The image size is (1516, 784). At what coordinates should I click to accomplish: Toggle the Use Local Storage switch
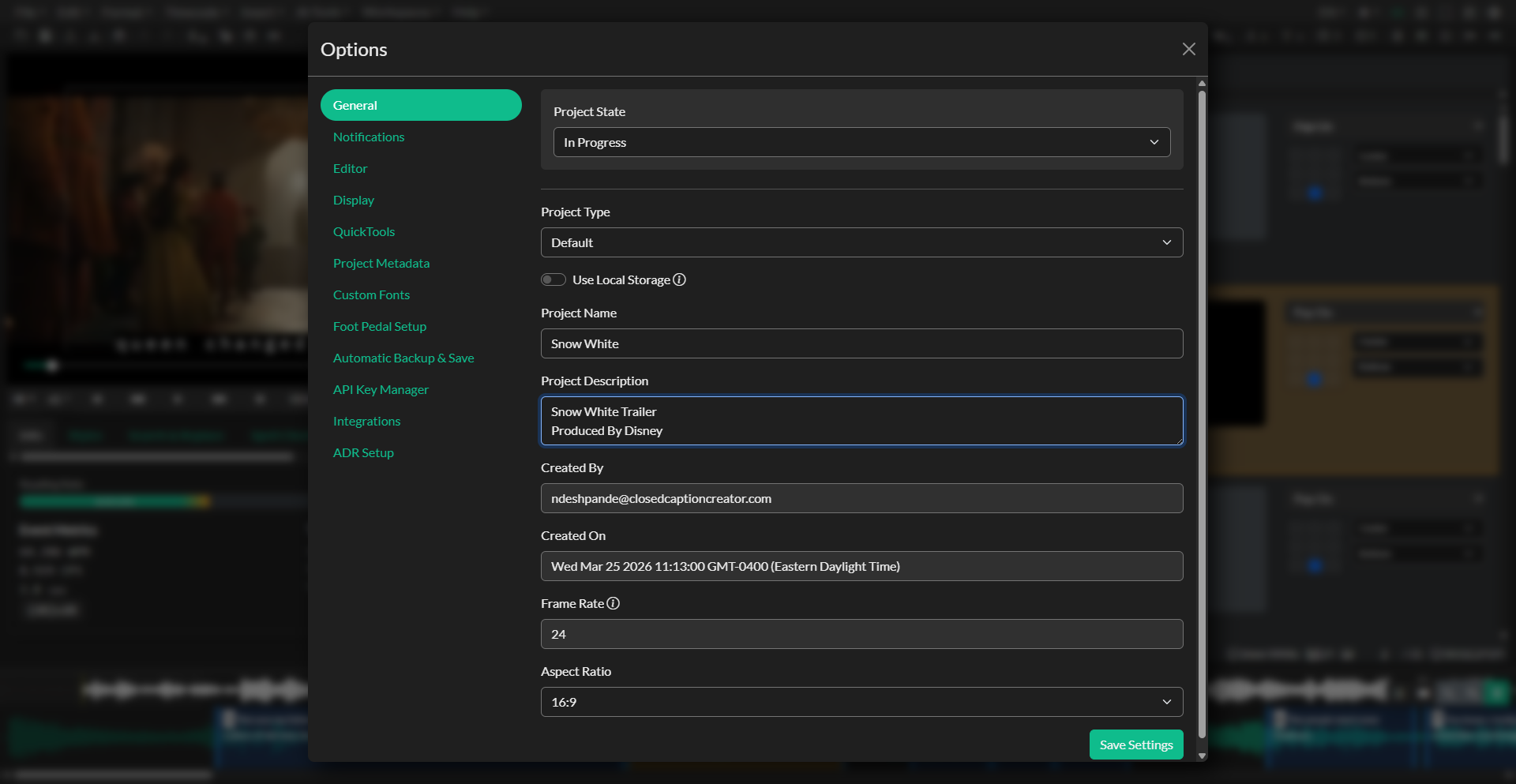click(553, 279)
